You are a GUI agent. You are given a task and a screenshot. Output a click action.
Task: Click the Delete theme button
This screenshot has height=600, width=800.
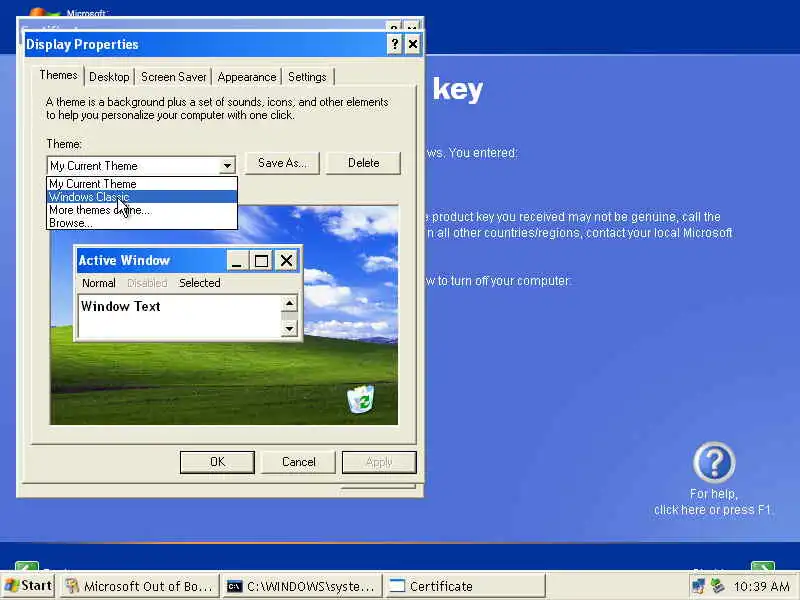(363, 163)
